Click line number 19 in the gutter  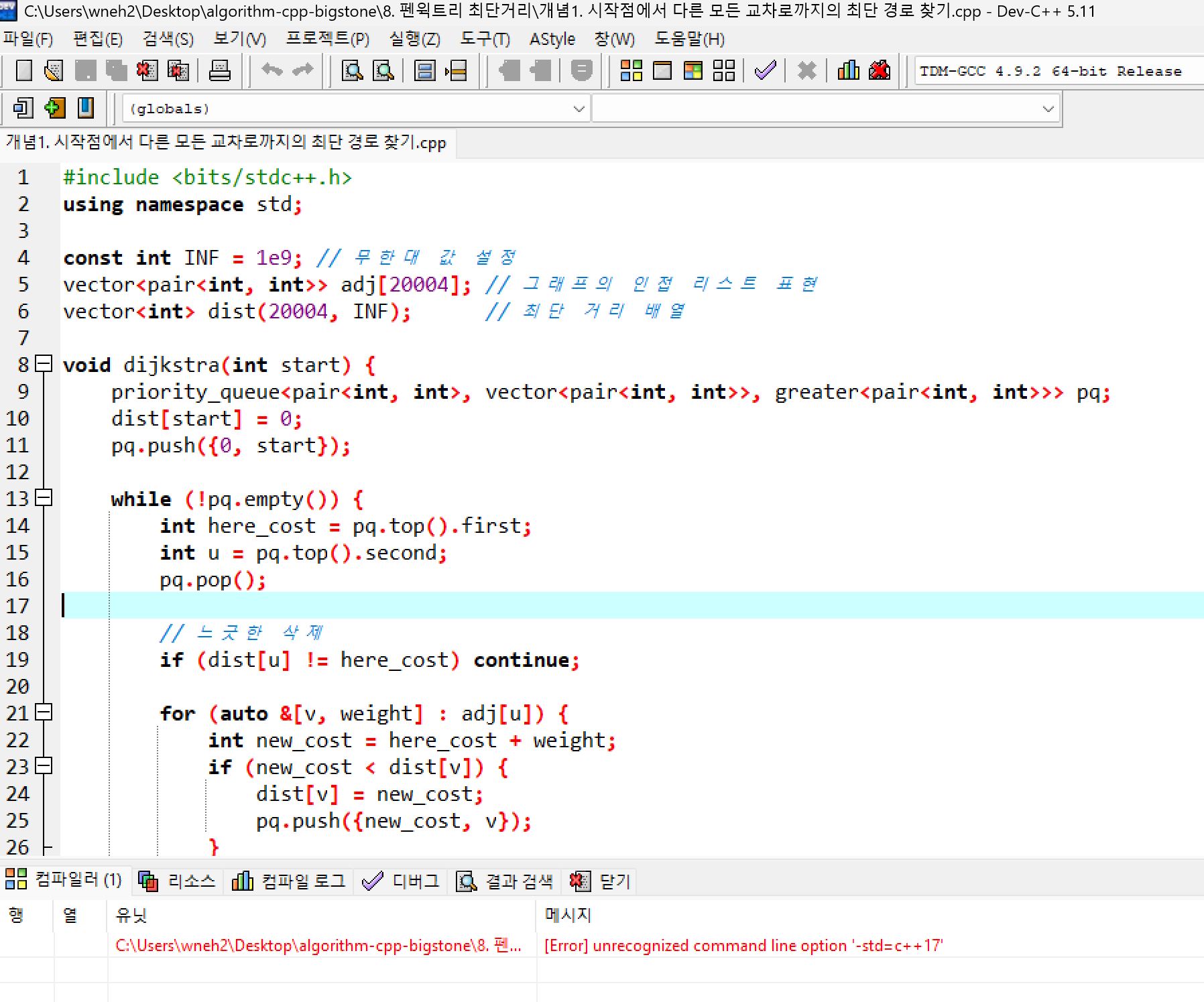(18, 659)
